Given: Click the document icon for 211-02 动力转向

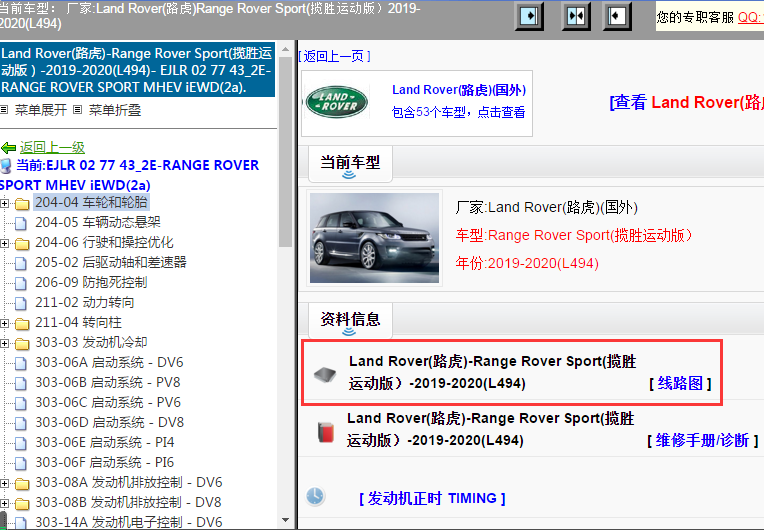Looking at the screenshot, I should [x=20, y=303].
